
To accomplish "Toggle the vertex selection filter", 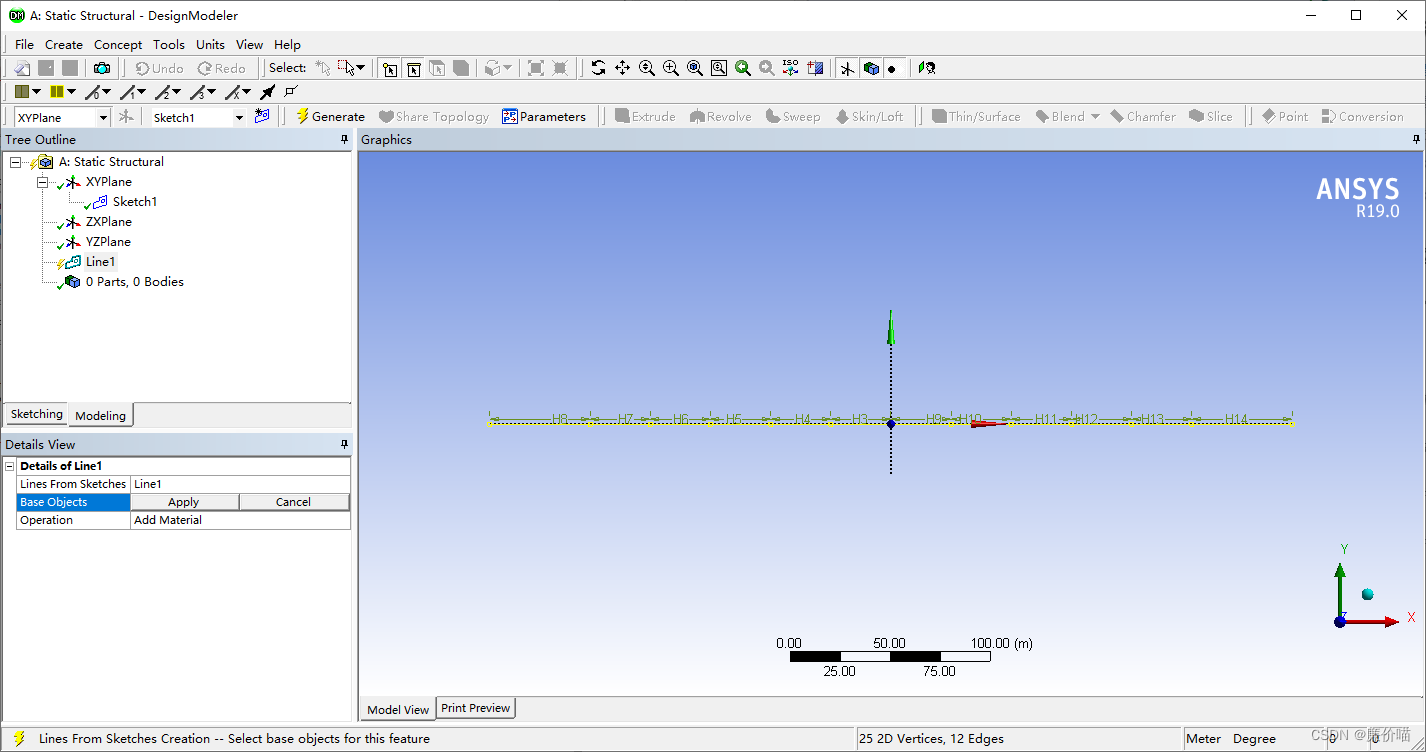I will [389, 68].
